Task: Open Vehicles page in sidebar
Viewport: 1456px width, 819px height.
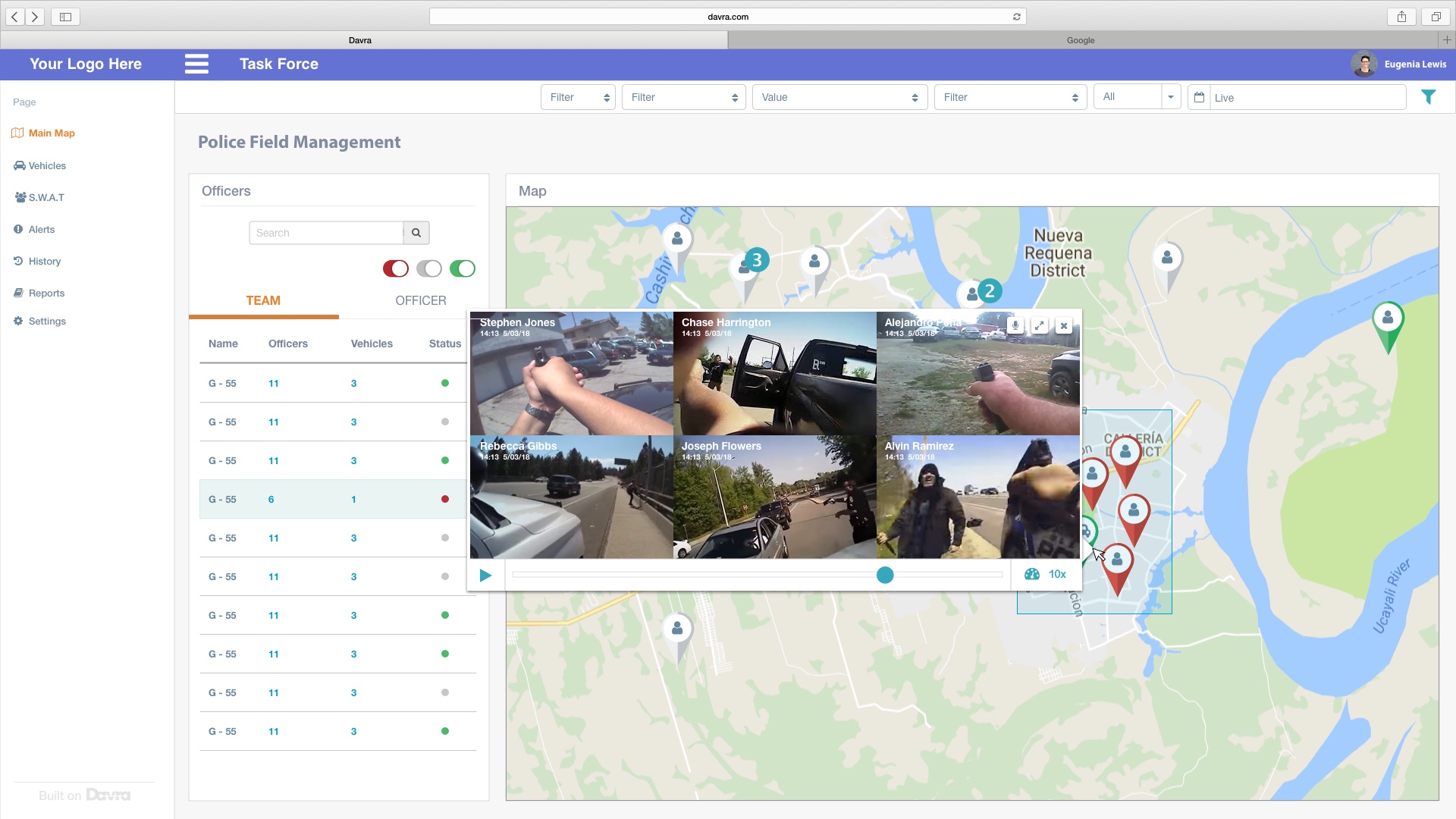Action: coord(39,165)
